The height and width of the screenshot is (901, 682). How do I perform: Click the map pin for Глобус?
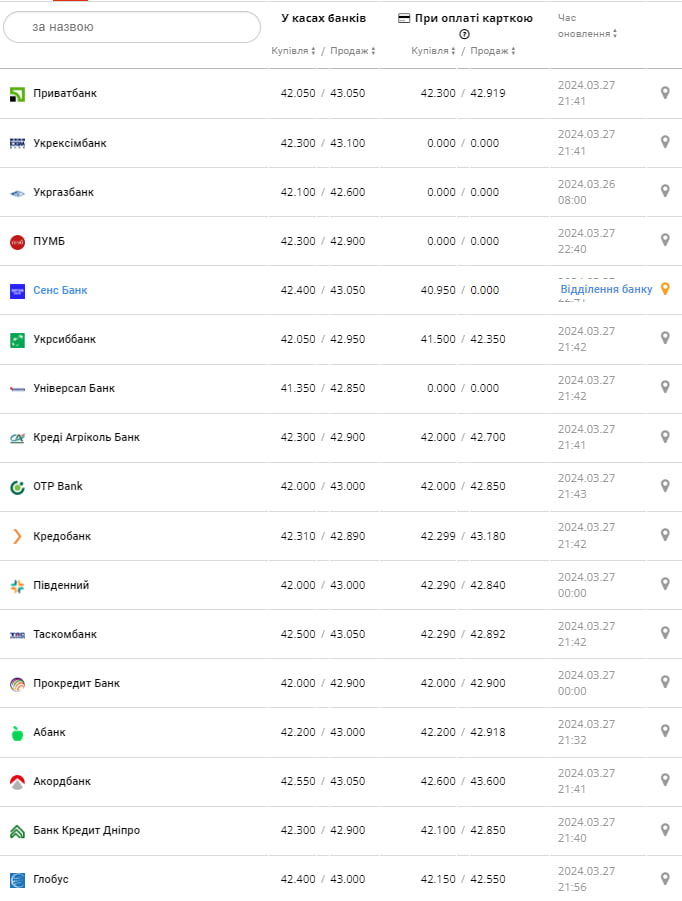[x=665, y=878]
